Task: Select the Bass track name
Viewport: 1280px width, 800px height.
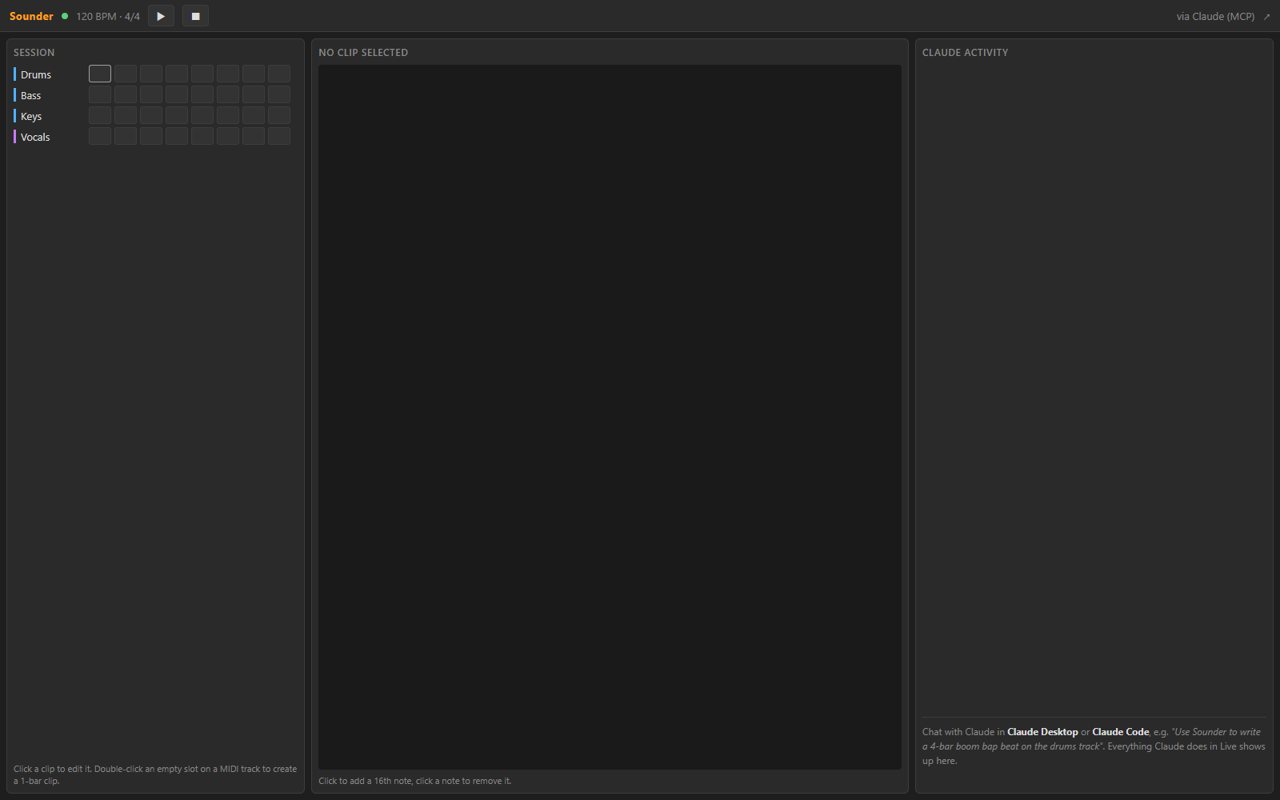Action: click(x=31, y=95)
